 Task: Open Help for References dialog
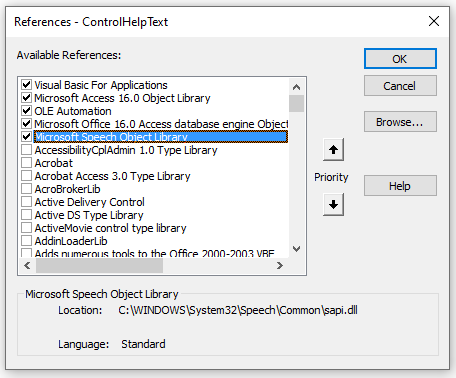tap(400, 186)
